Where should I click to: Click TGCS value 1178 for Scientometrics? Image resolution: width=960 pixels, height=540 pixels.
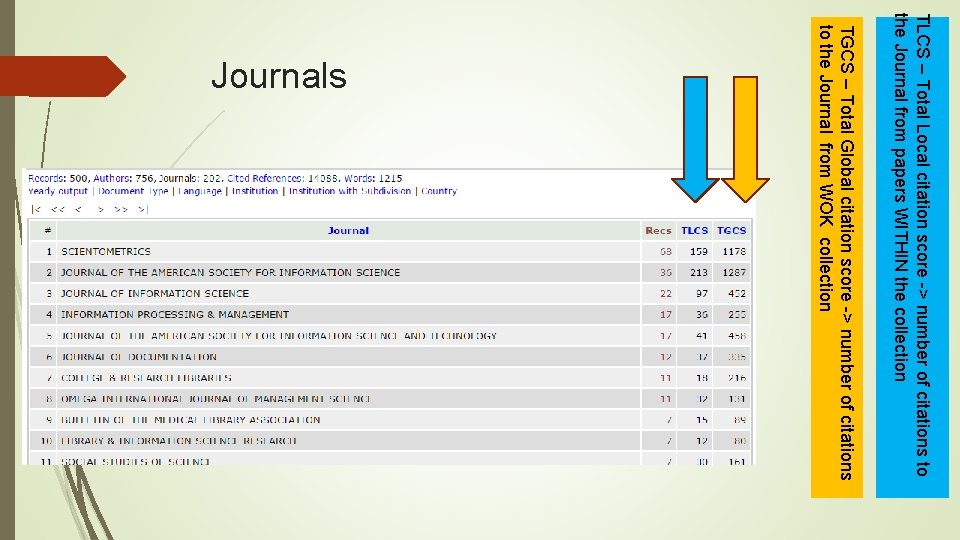click(x=734, y=252)
